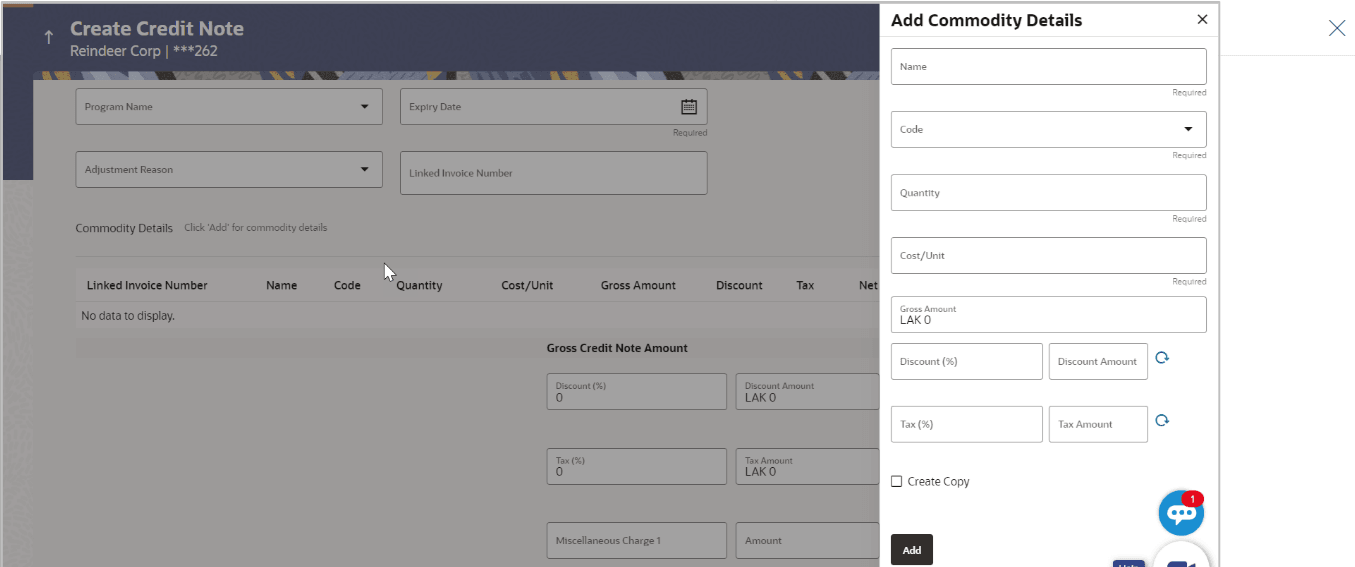The height and width of the screenshot is (567, 1355).
Task: Click the Discount (%) field in commodity panel
Action: (x=967, y=361)
